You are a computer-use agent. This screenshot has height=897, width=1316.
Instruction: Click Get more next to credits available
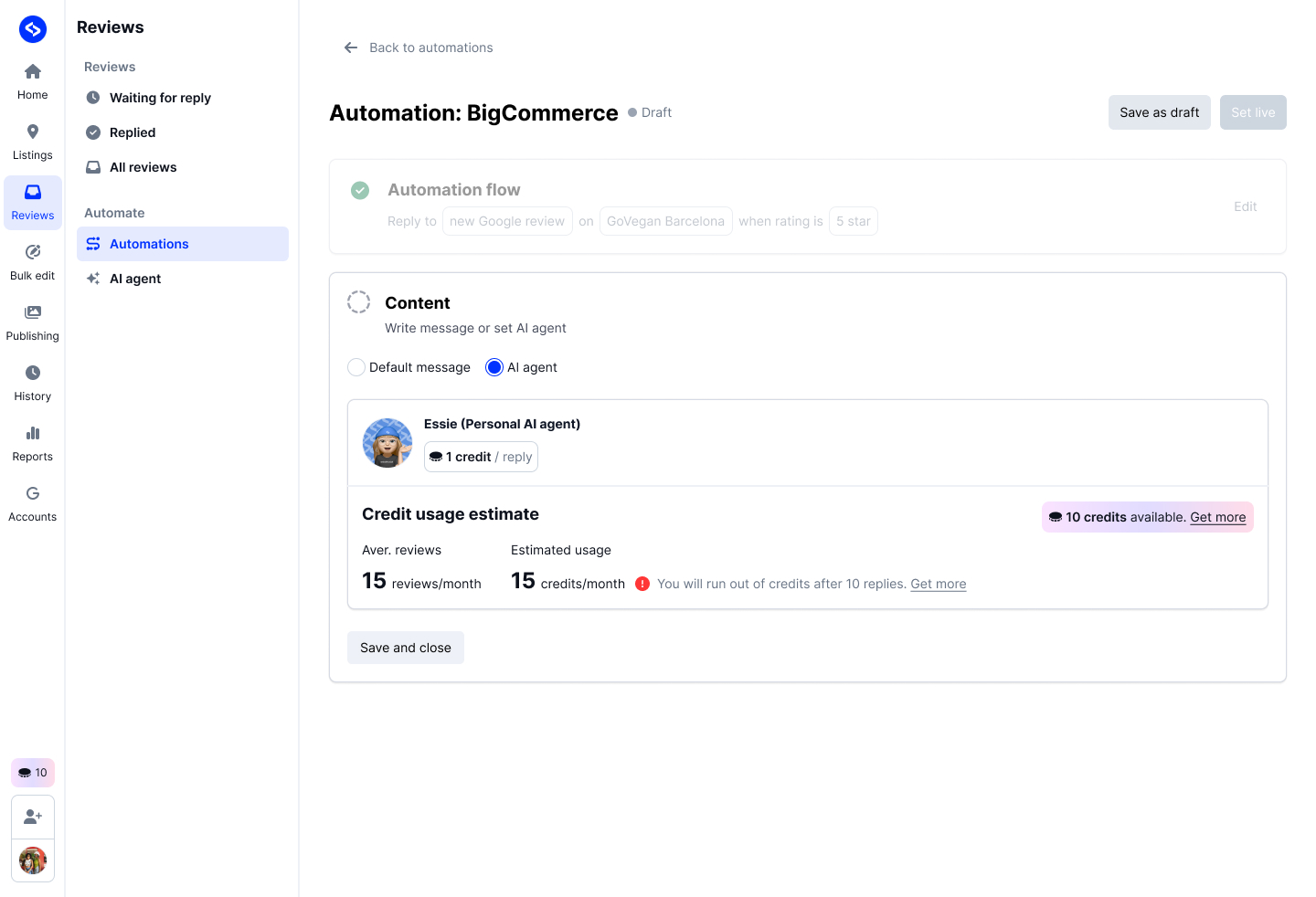pyautogui.click(x=1217, y=517)
